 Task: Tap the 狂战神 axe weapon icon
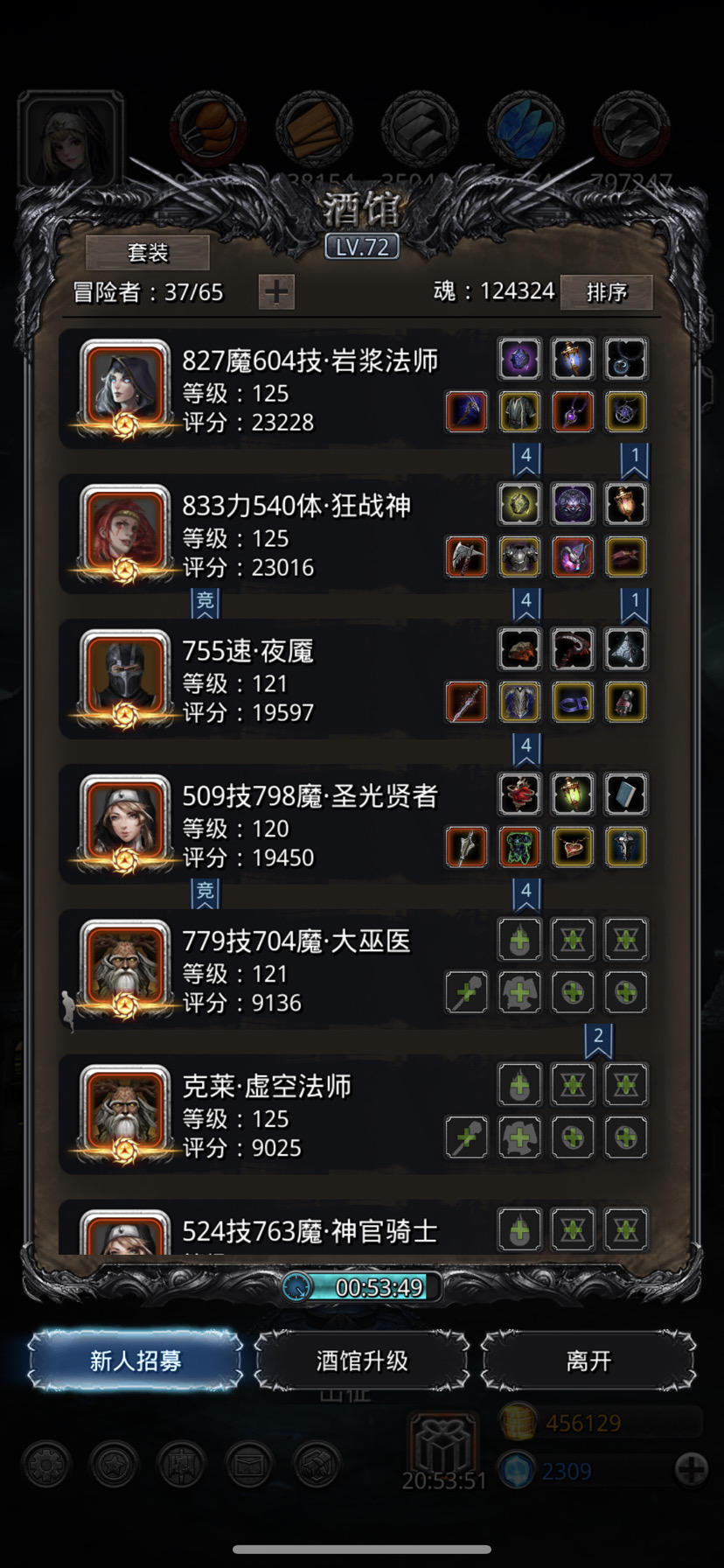click(466, 556)
